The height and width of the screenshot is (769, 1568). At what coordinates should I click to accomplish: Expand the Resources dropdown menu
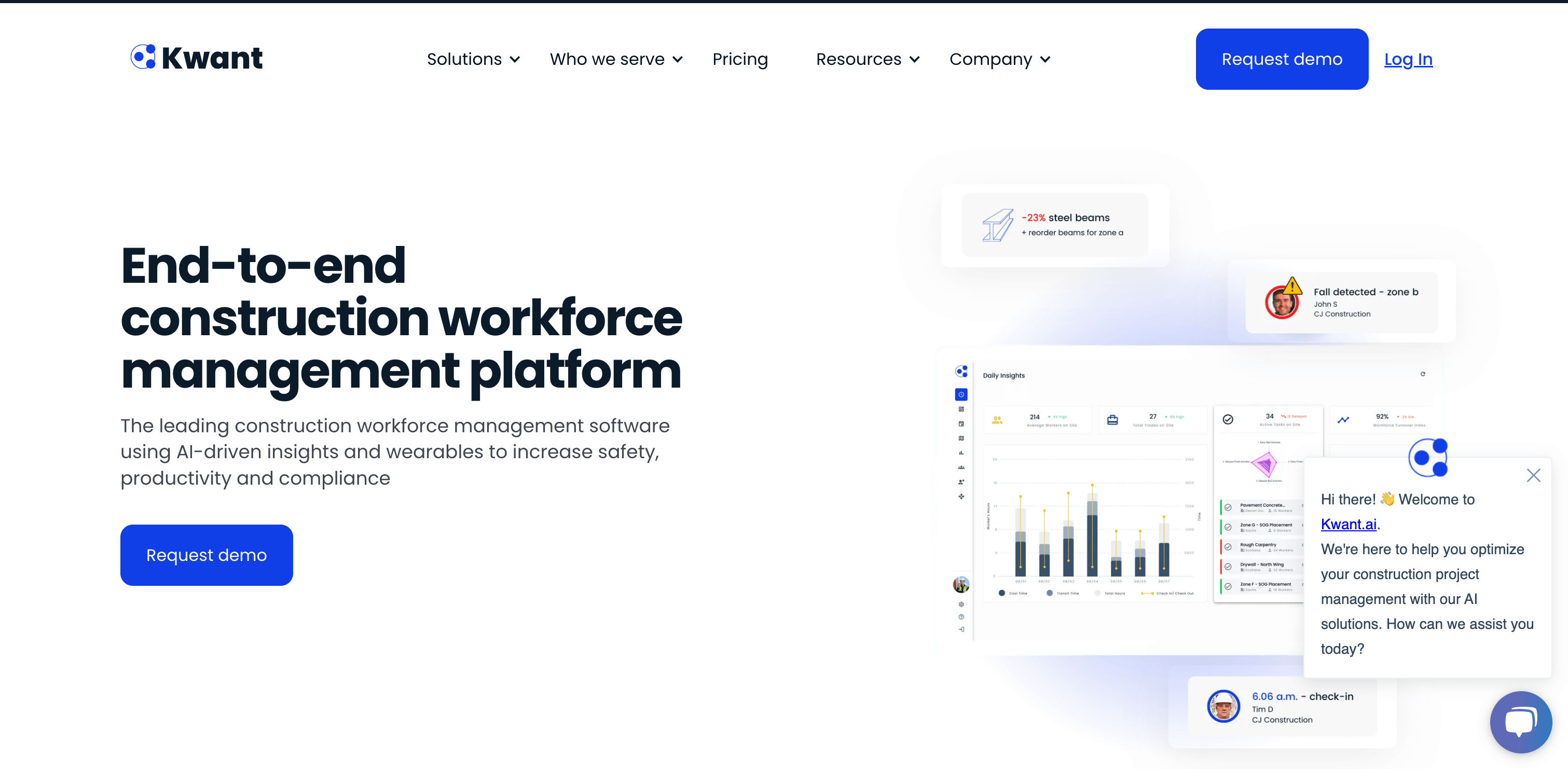pos(868,59)
